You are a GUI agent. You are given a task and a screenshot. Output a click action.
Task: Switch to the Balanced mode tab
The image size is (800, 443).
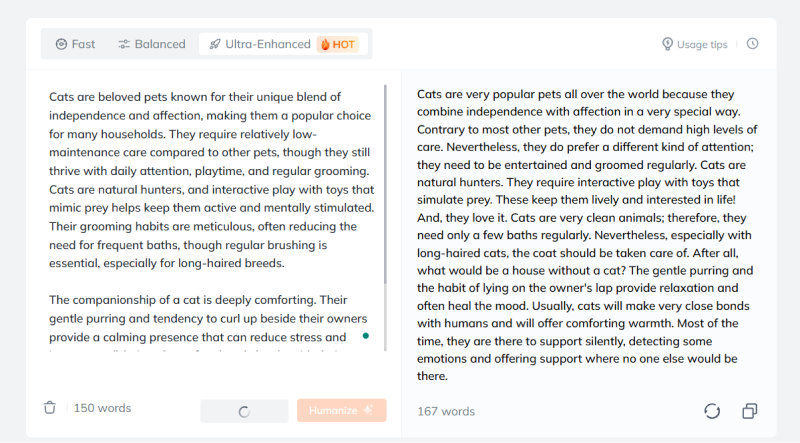coord(151,44)
